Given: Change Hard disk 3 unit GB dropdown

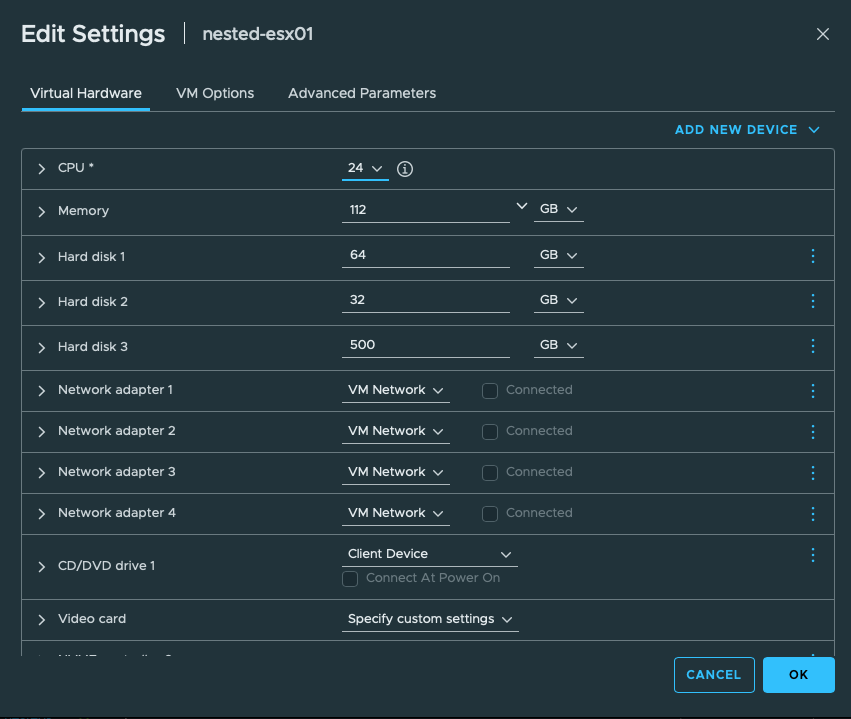Looking at the screenshot, I should point(558,345).
